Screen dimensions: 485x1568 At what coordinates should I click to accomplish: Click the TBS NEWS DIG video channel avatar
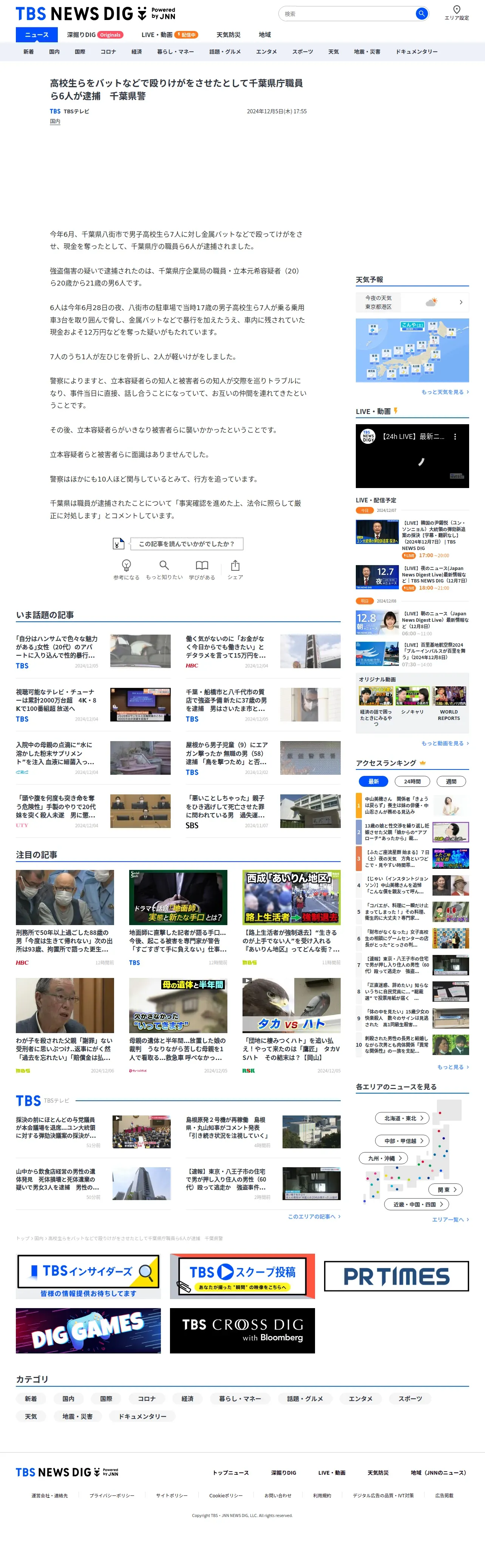point(368,436)
